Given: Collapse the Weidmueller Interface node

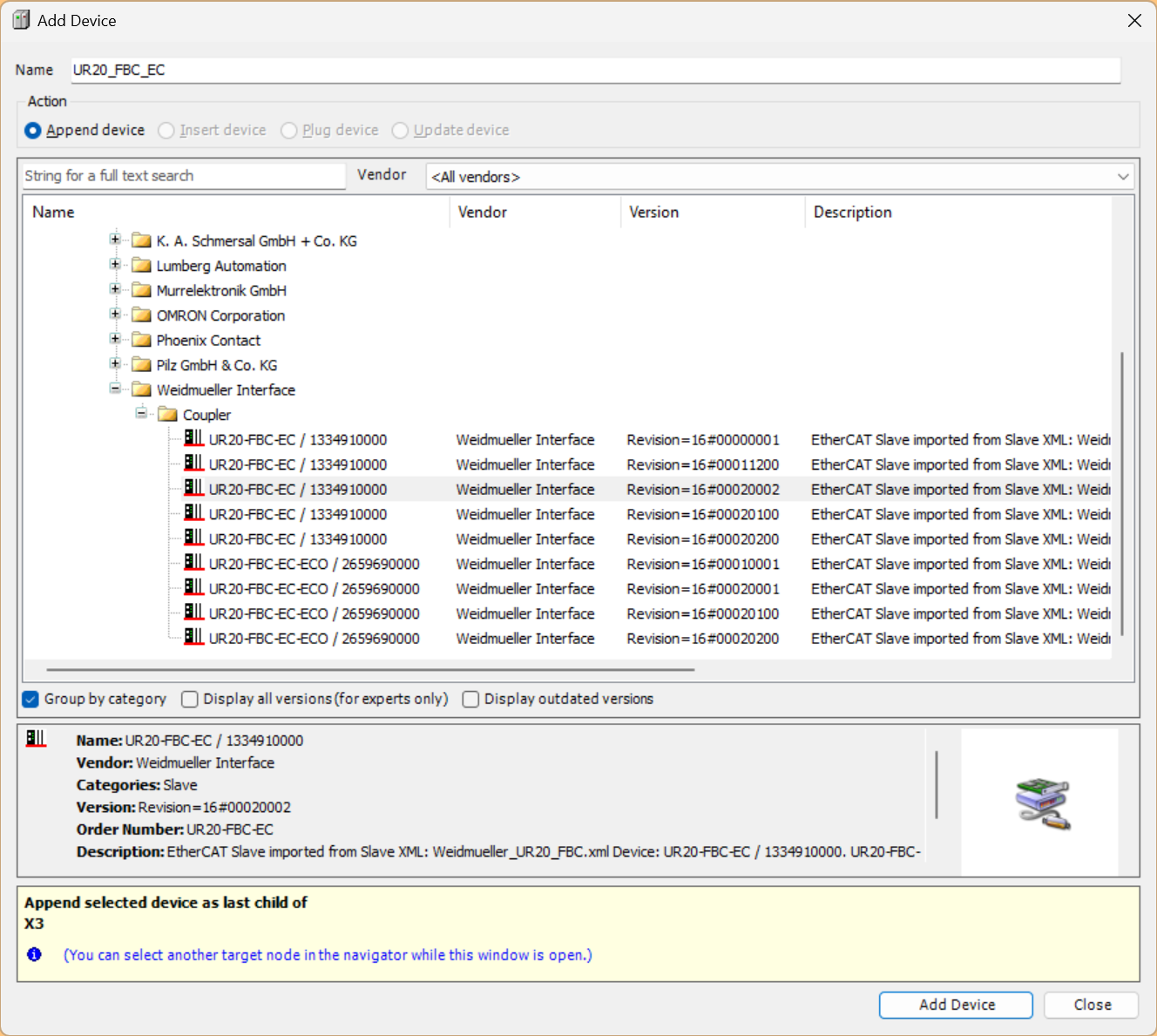Looking at the screenshot, I should 115,388.
